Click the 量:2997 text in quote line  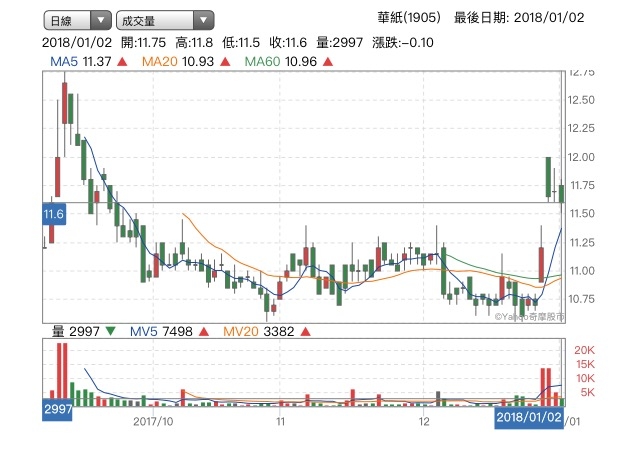(x=340, y=42)
